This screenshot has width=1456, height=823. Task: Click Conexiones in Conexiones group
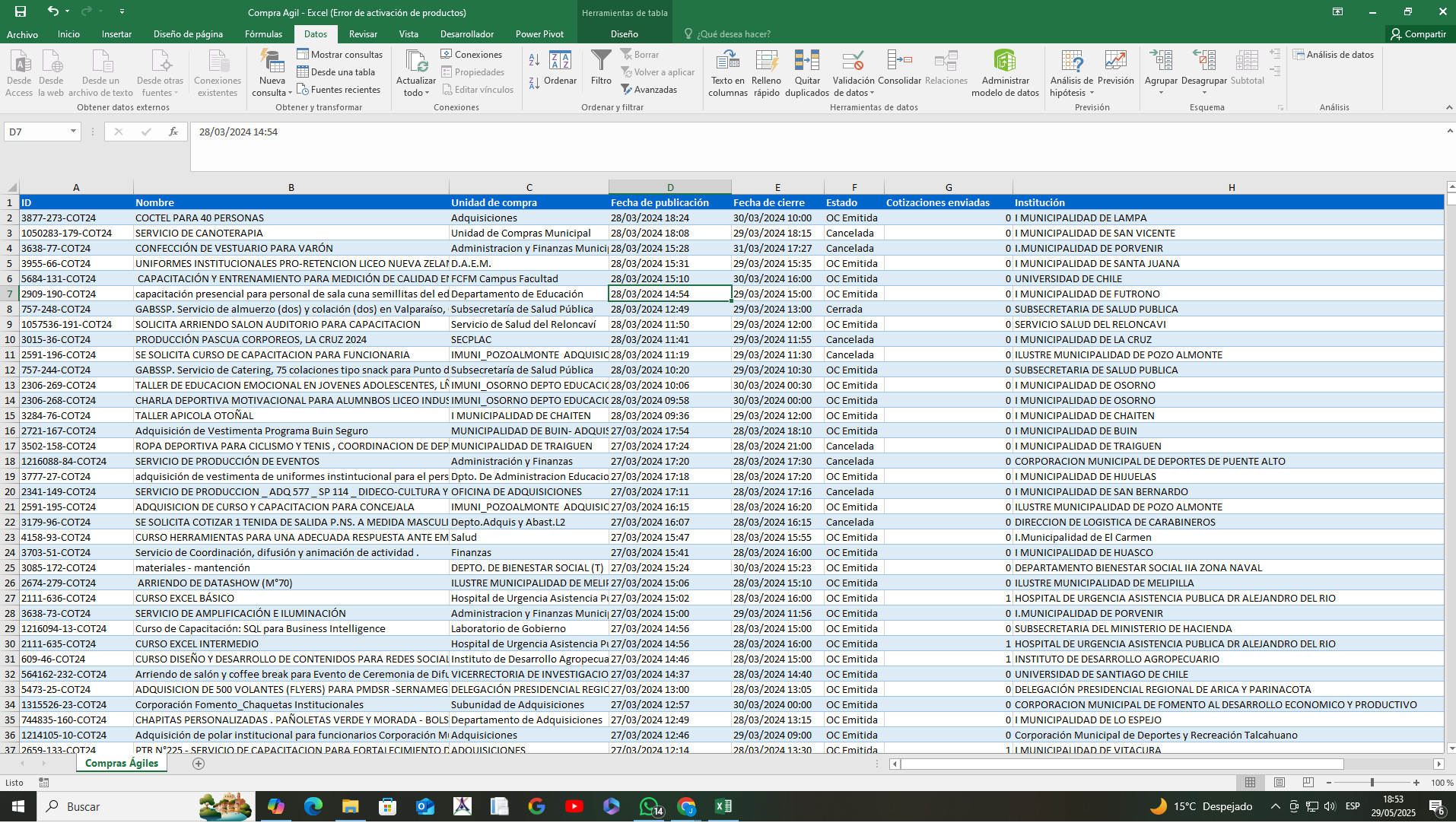472,54
